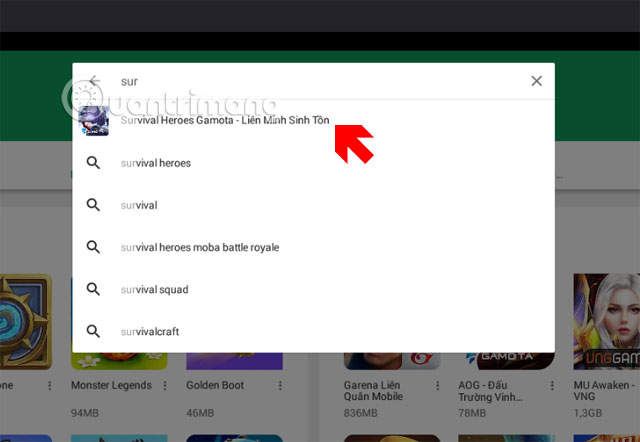Viewport: 640px width, 442px height.
Task: Click the MU Awaken game thumbnail
Action: tap(607, 322)
